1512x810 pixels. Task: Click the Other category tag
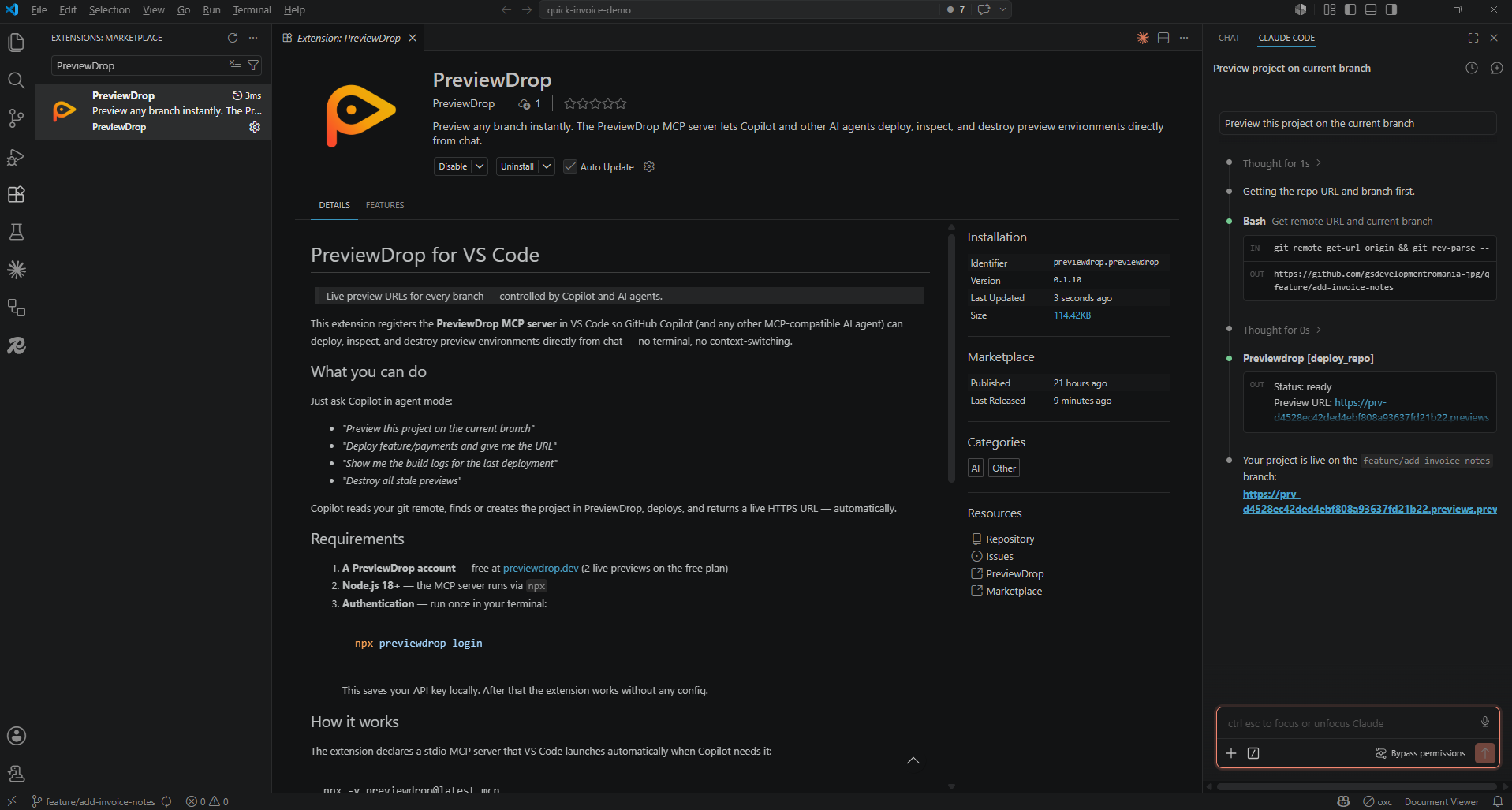1004,468
